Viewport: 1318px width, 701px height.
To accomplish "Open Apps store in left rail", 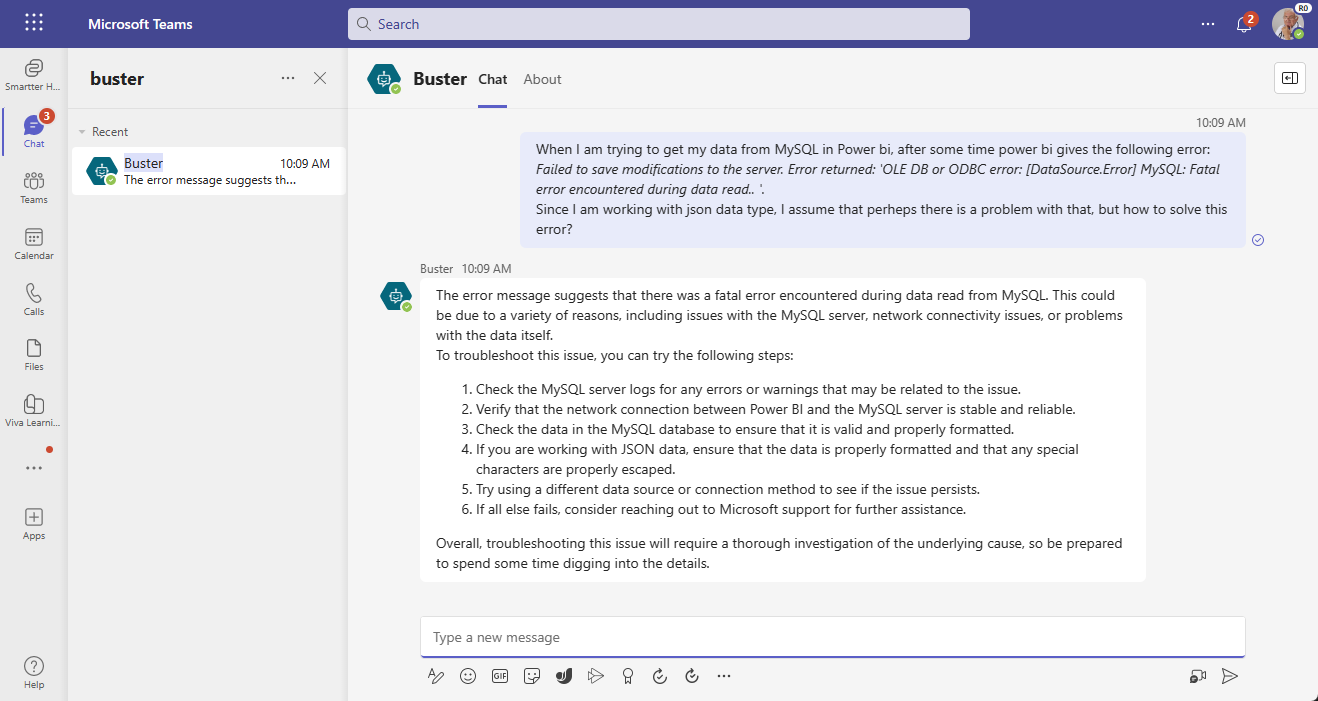I will pos(33,523).
